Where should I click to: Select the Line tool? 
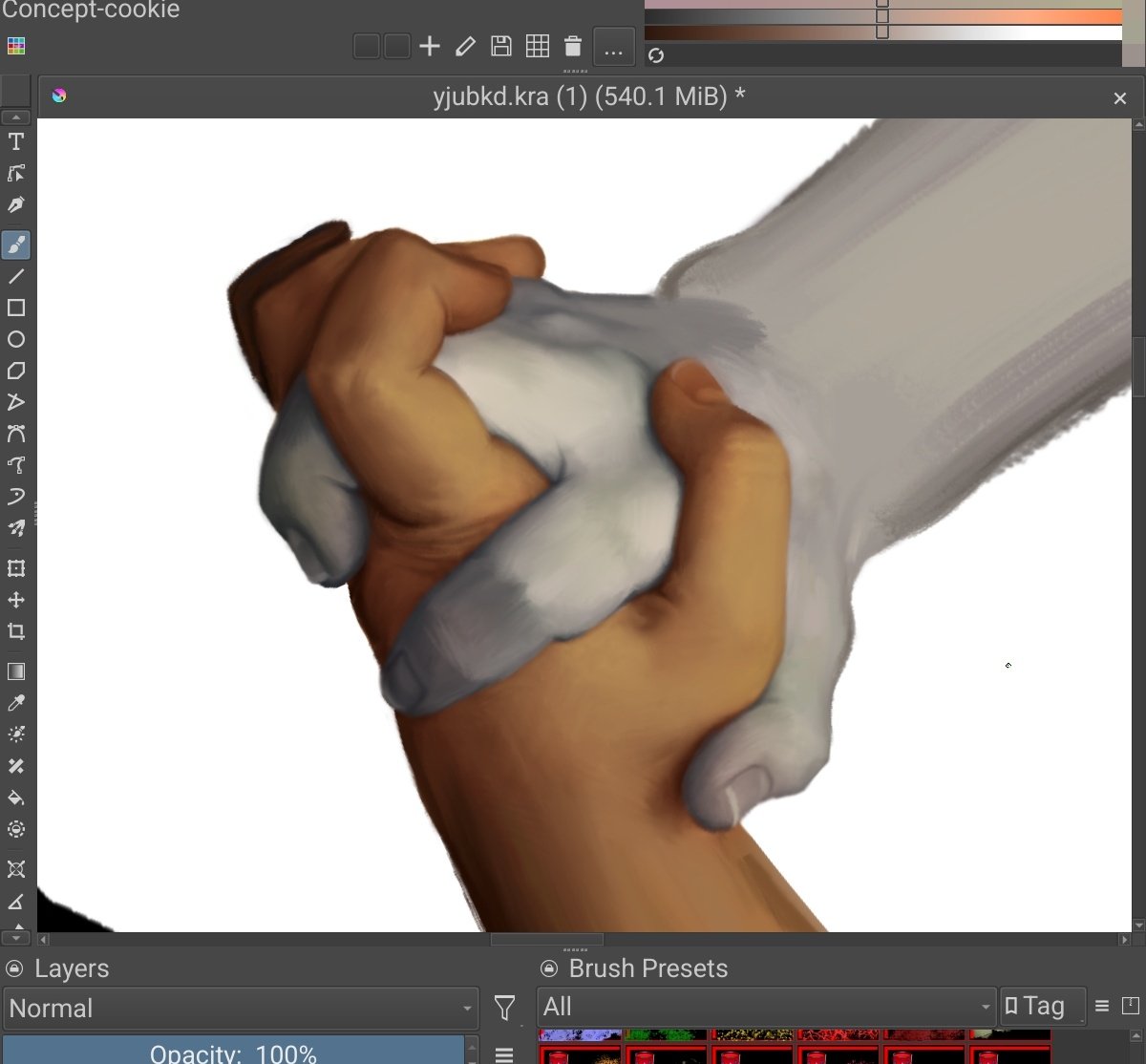tap(16, 277)
